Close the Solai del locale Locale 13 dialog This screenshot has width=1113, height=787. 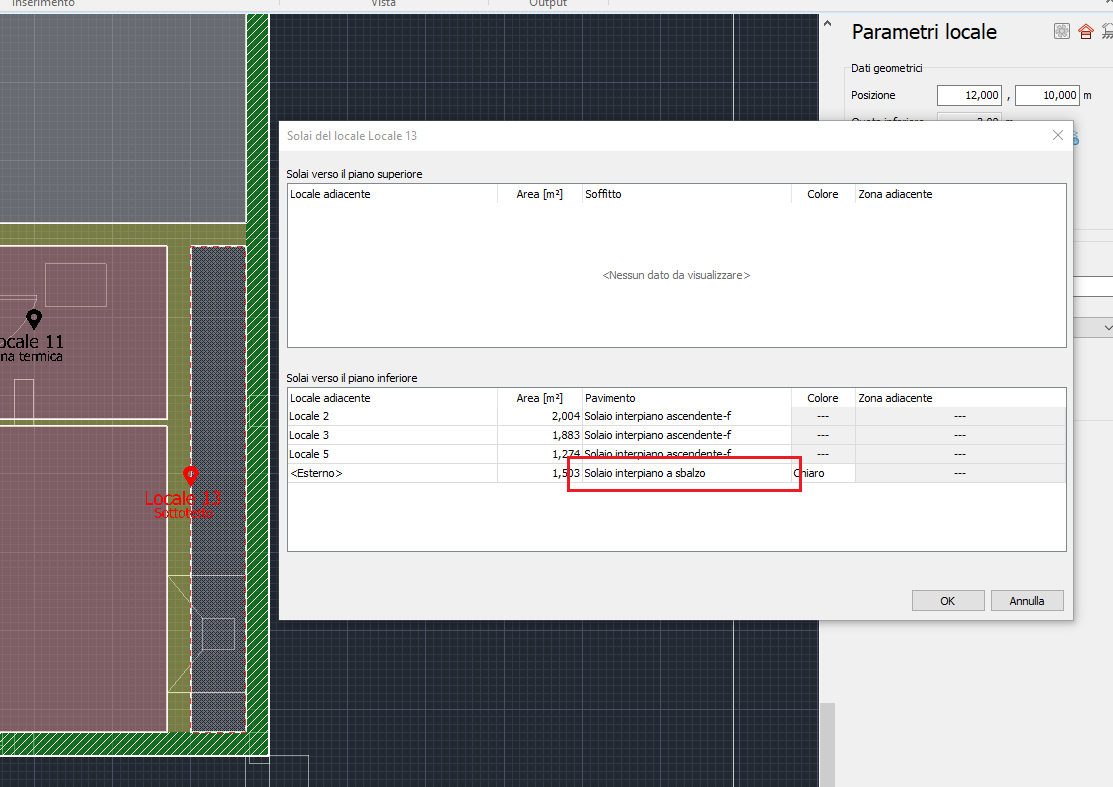(1058, 135)
